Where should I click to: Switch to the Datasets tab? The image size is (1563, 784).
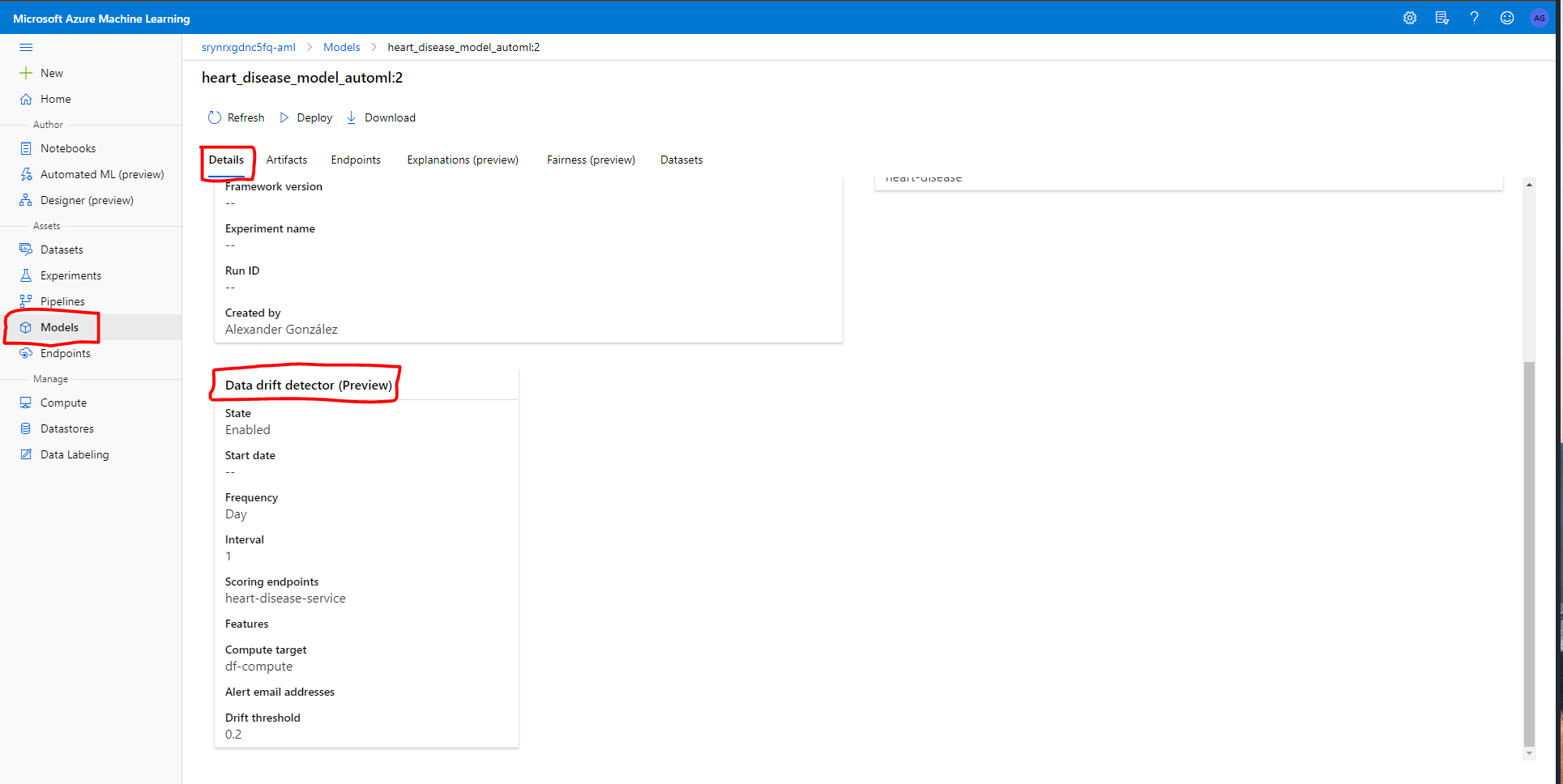[x=681, y=160]
